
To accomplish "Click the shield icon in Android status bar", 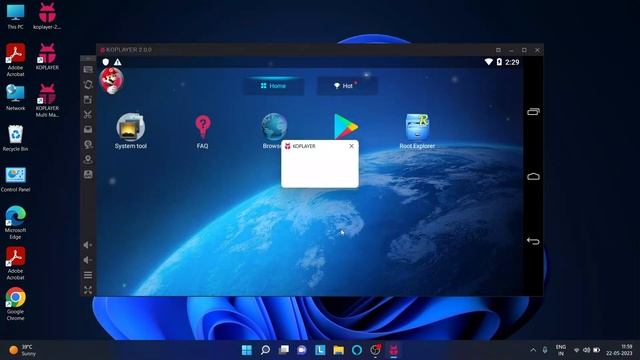I will pyautogui.click(x=106, y=62).
